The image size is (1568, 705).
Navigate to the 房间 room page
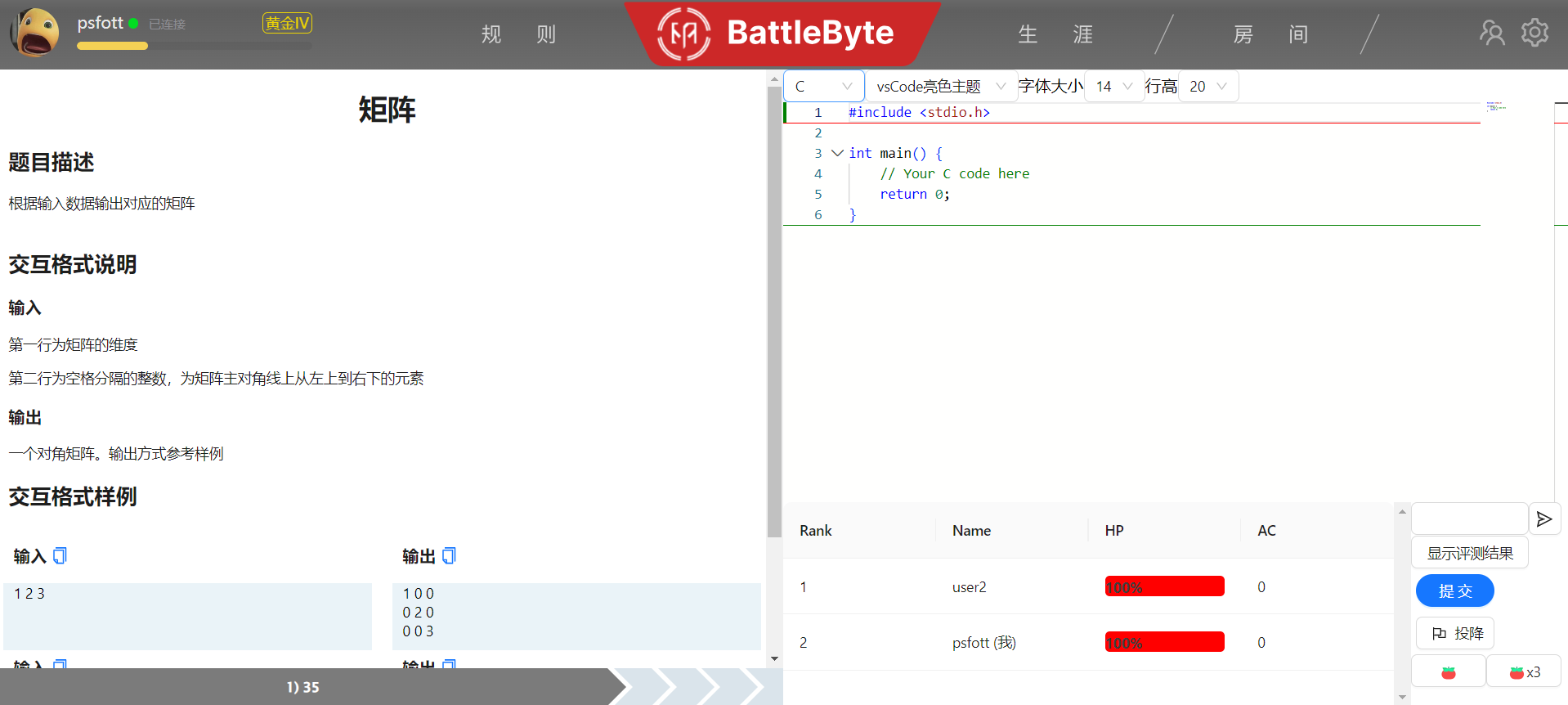pyautogui.click(x=1270, y=34)
